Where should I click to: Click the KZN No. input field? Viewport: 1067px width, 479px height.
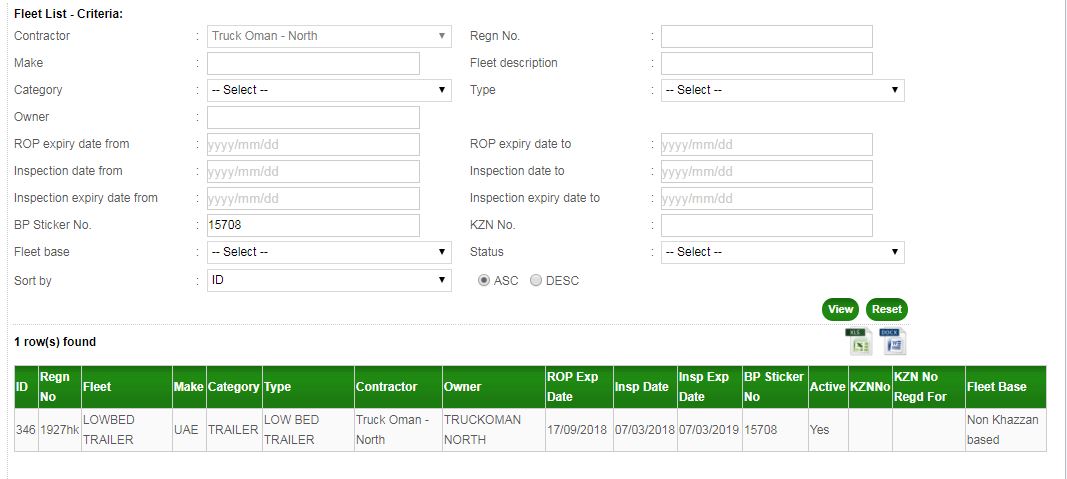pos(766,225)
